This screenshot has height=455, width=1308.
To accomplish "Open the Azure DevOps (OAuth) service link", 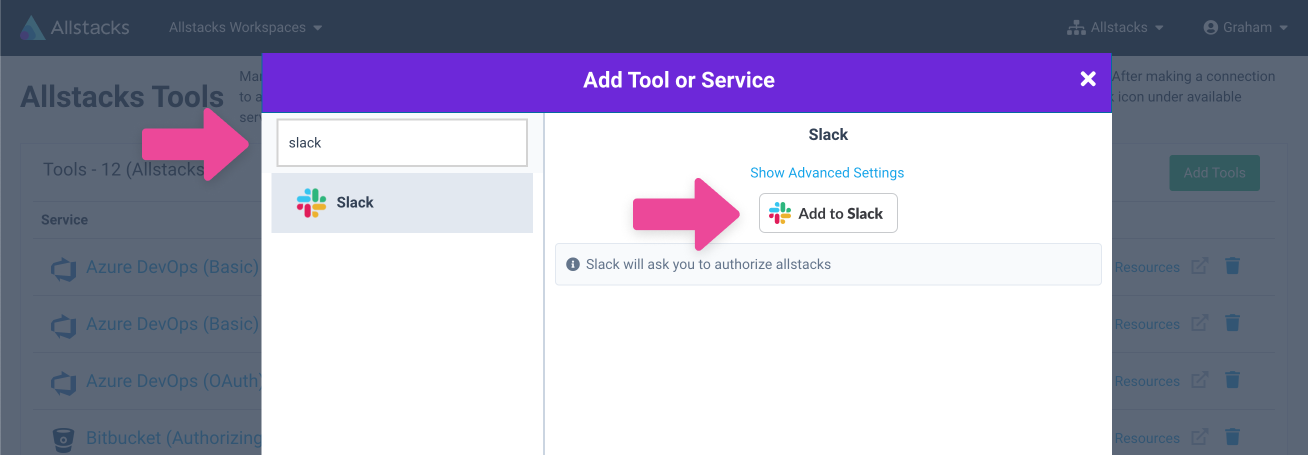I will [173, 381].
